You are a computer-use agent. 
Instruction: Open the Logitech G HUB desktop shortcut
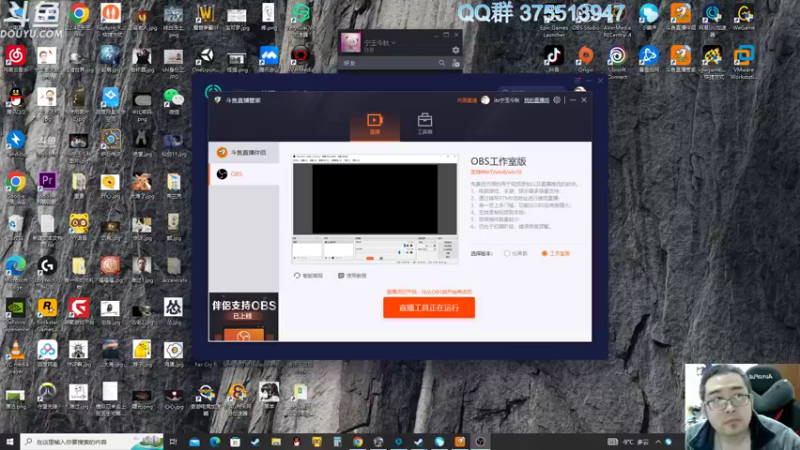[47, 271]
